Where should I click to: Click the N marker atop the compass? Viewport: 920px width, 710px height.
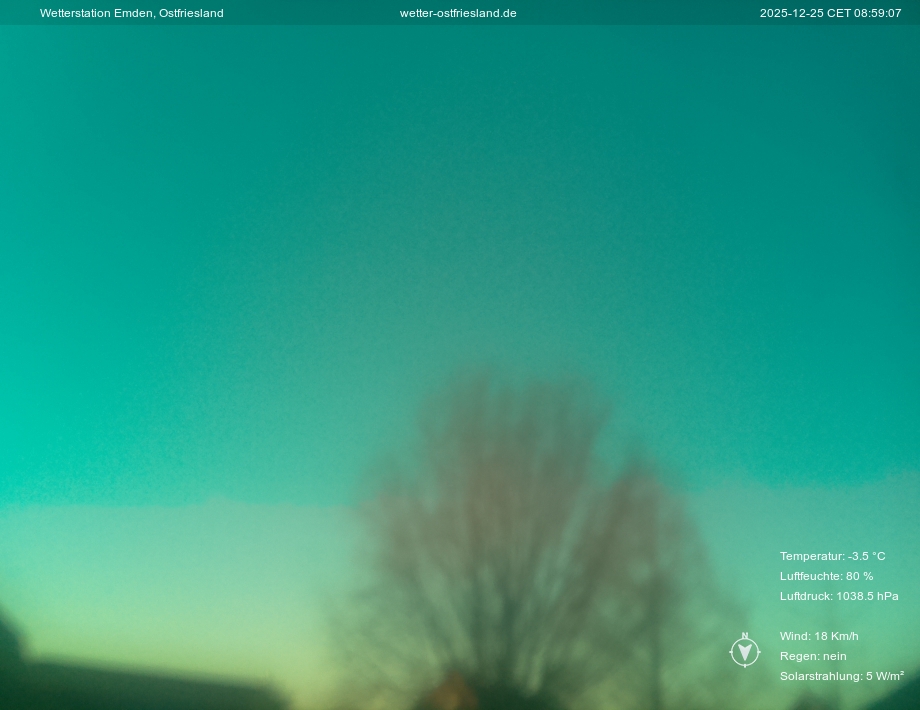click(744, 636)
